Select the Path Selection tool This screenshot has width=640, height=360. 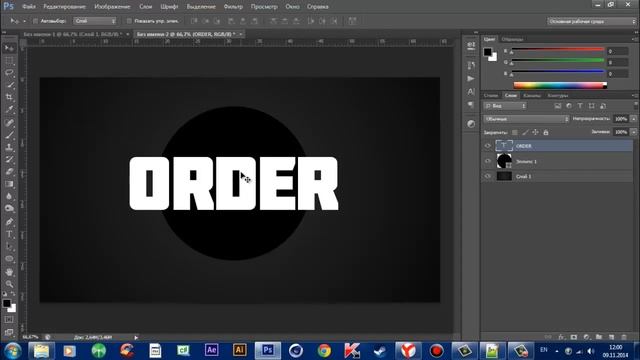tap(9, 247)
